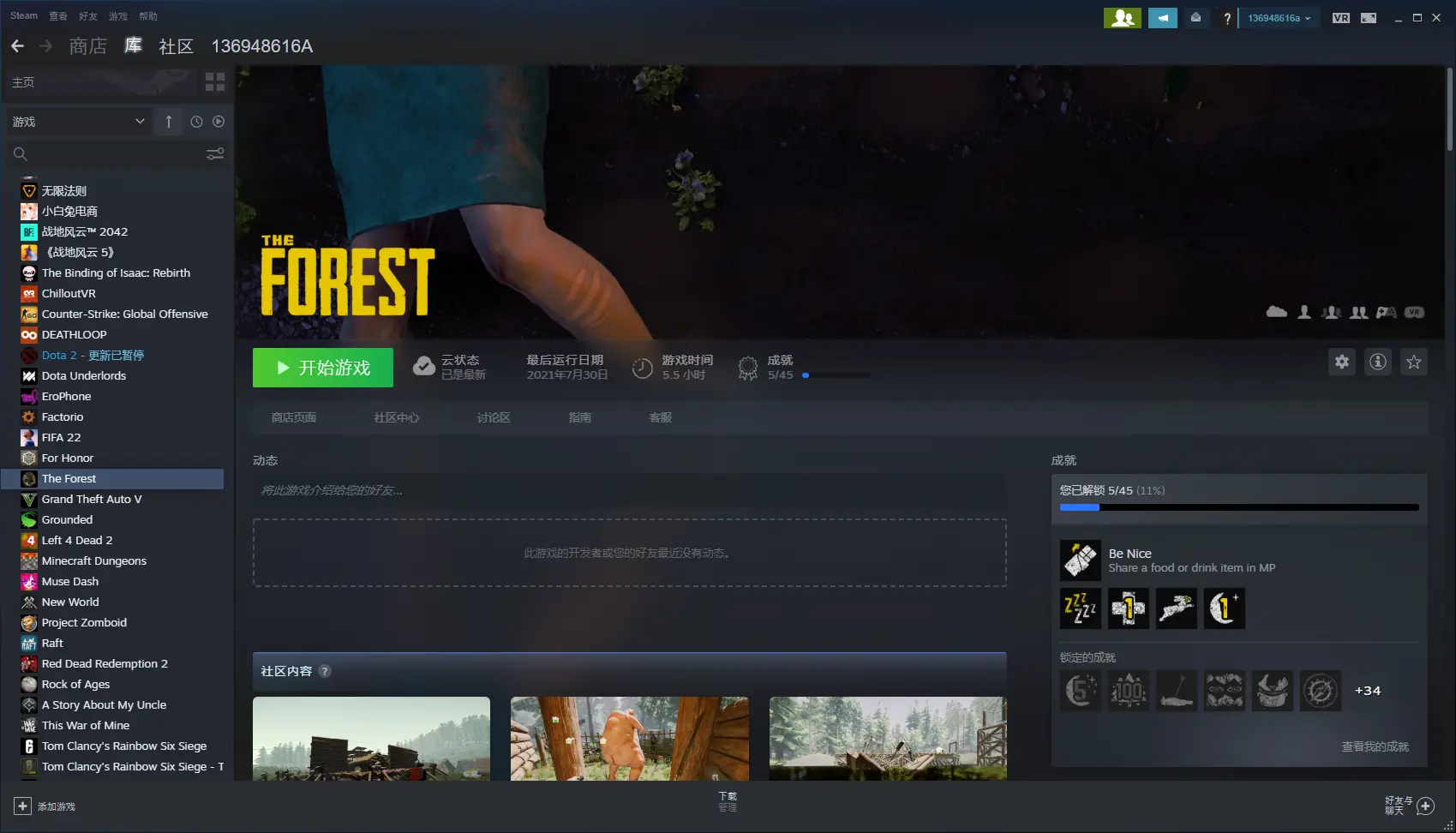Select Counter-Strike: Global Offensive in library

[x=112, y=315]
